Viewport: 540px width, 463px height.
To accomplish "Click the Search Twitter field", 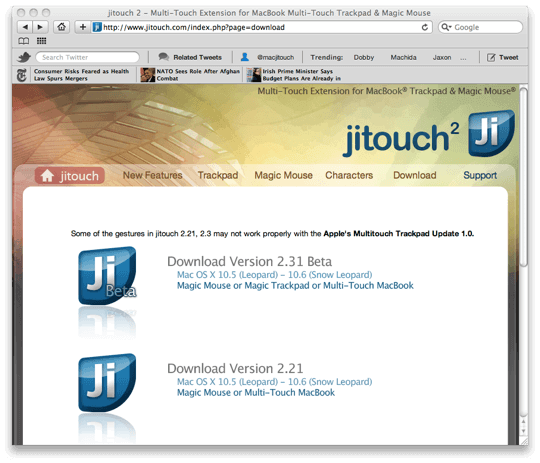I will [87, 57].
